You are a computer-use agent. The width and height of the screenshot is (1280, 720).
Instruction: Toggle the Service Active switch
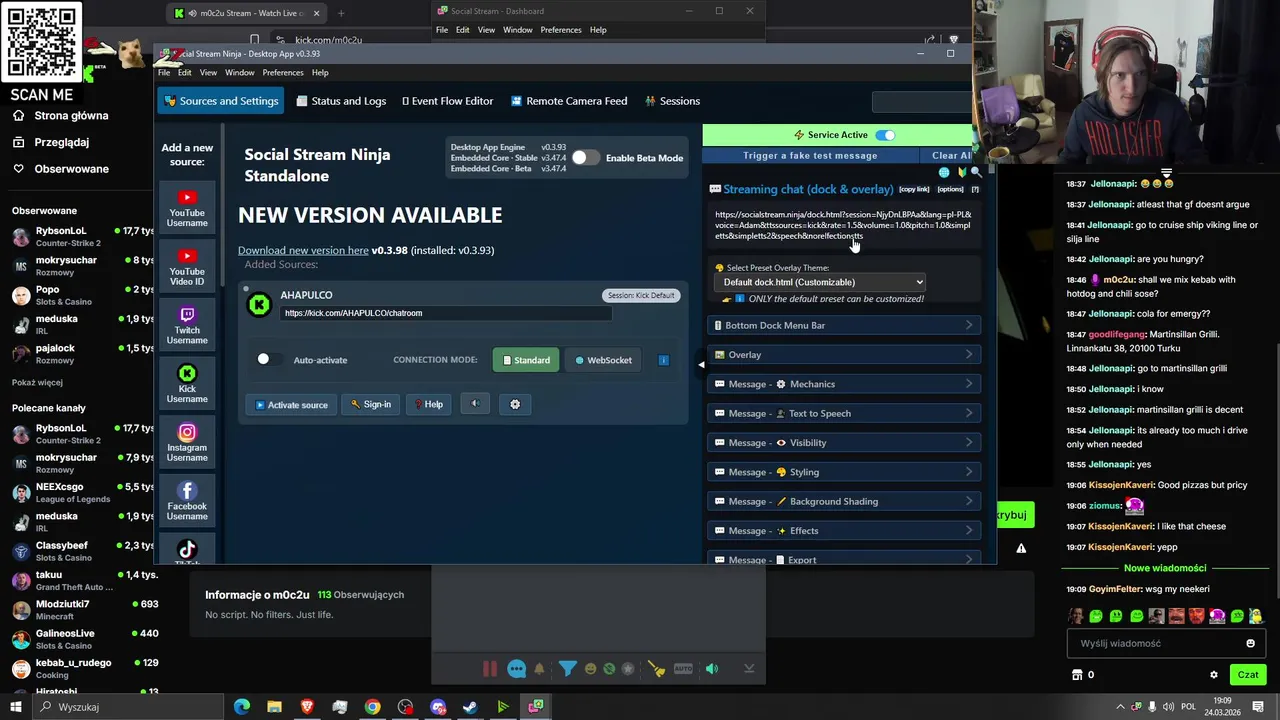tap(885, 135)
